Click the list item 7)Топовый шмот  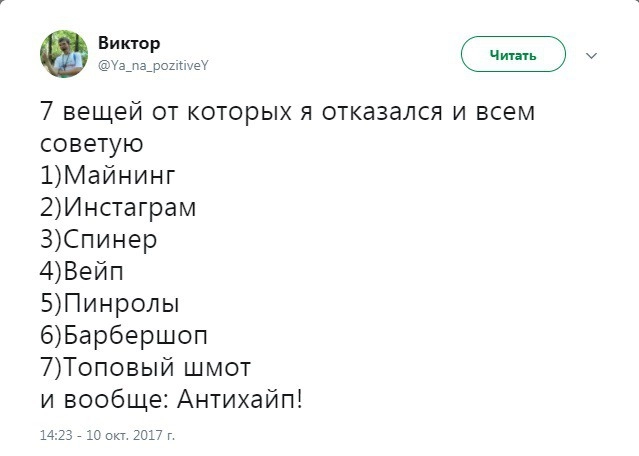tap(146, 367)
